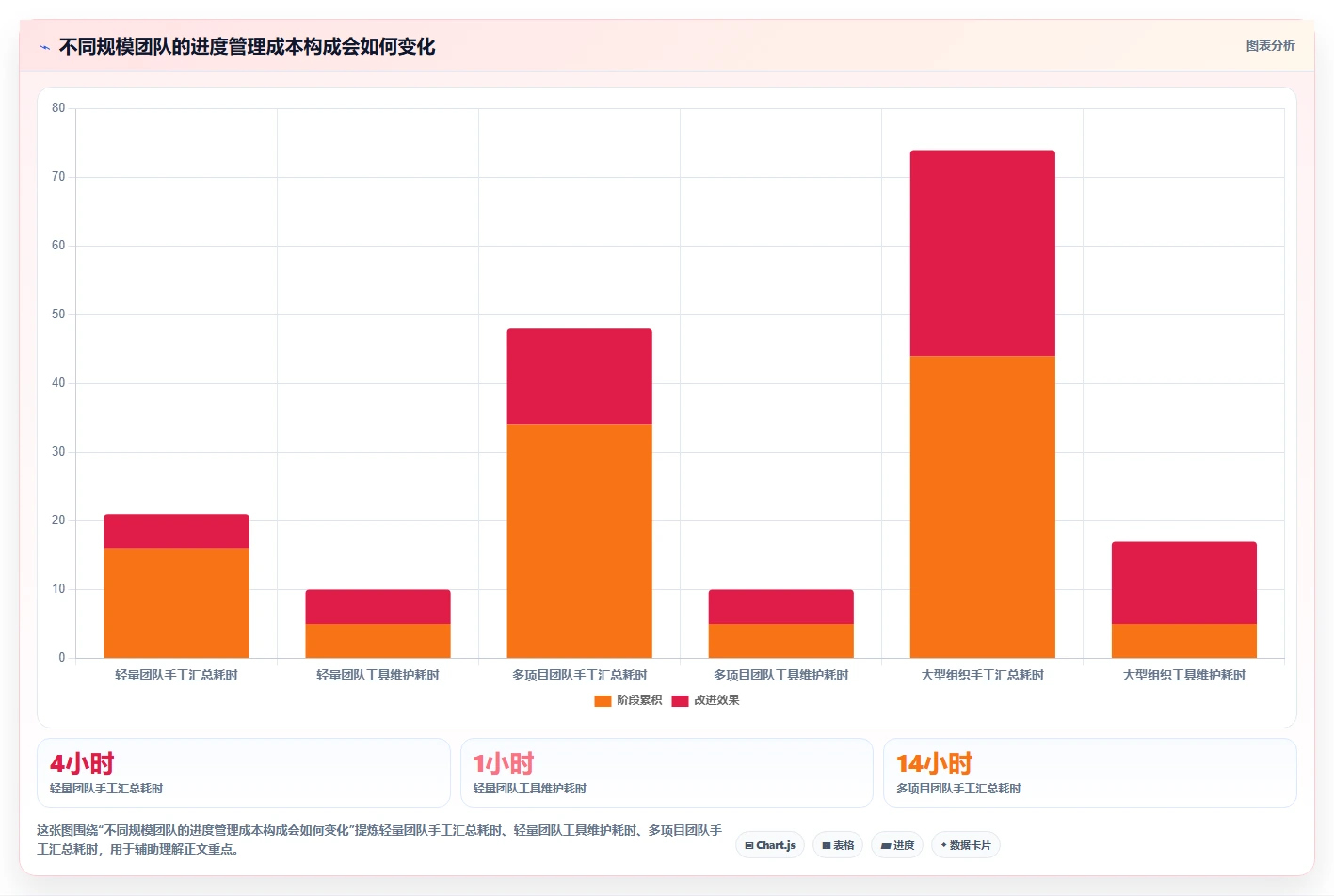Click orange segment of 多项目团队手工汇总耗时 bar
This screenshot has height=896, width=1334.
click(579, 541)
